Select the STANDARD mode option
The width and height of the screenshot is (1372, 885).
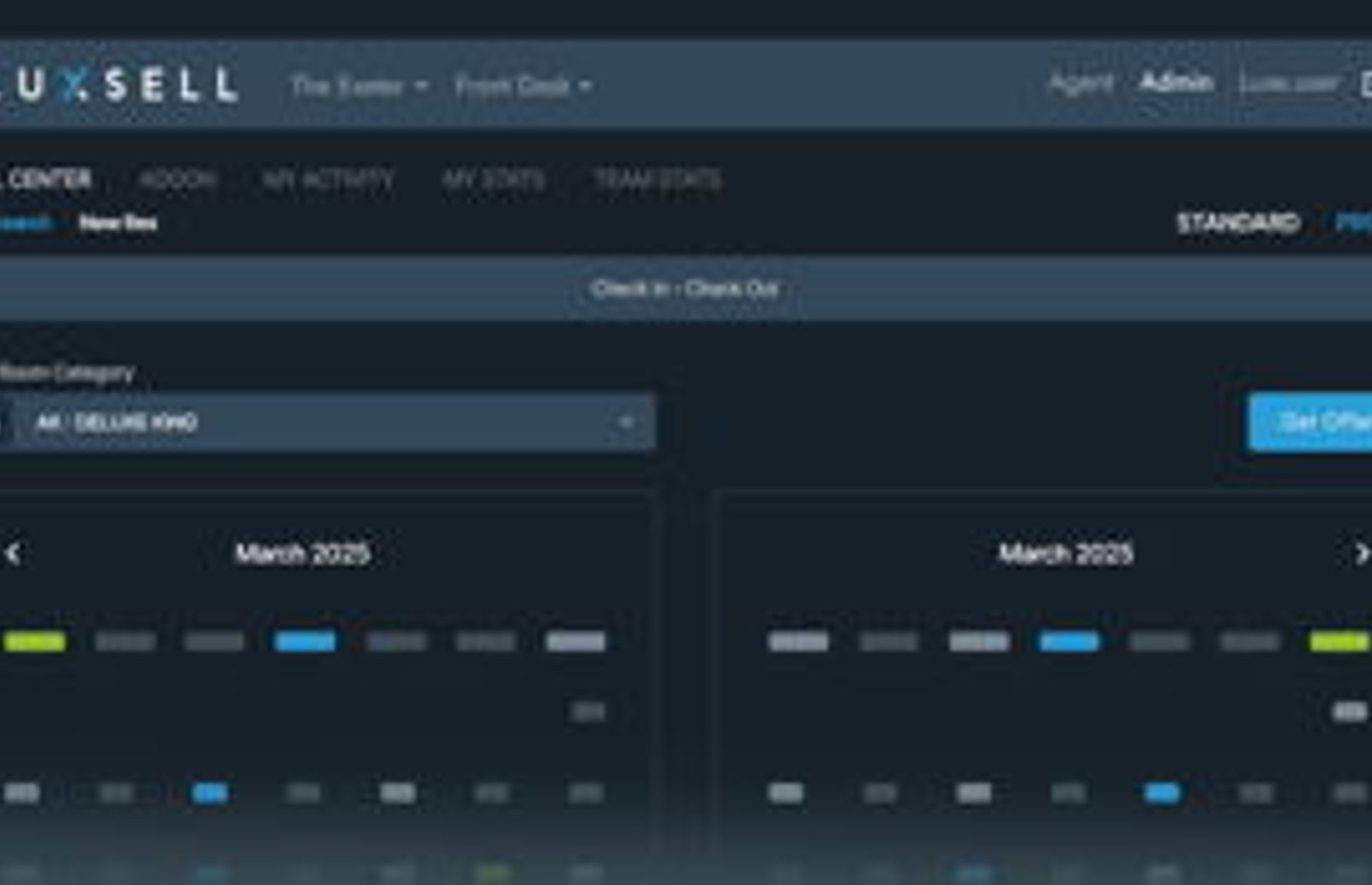(1238, 223)
